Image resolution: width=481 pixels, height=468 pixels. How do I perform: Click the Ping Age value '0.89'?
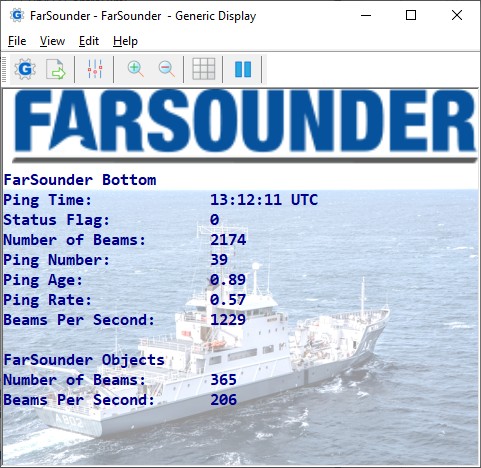point(228,280)
